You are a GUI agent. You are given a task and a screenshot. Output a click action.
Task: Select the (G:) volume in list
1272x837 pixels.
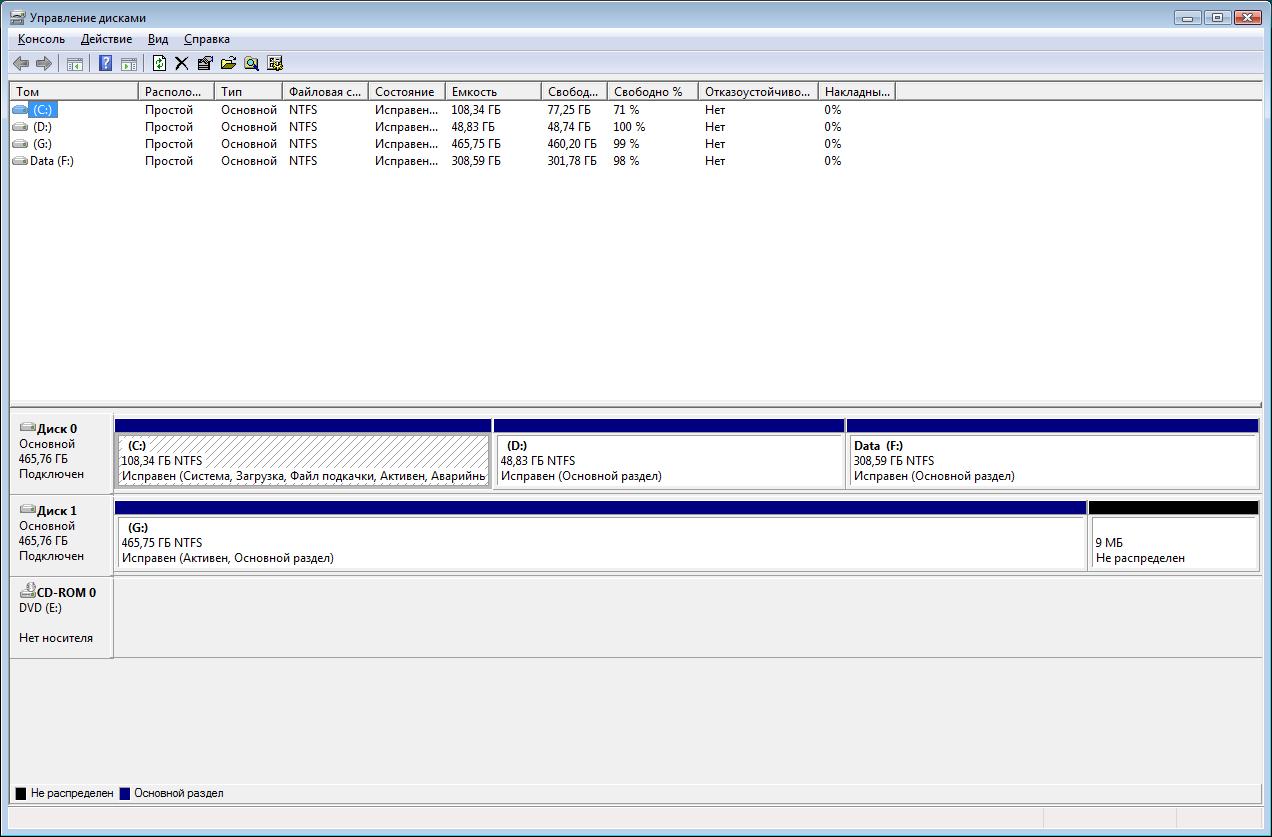click(42, 144)
